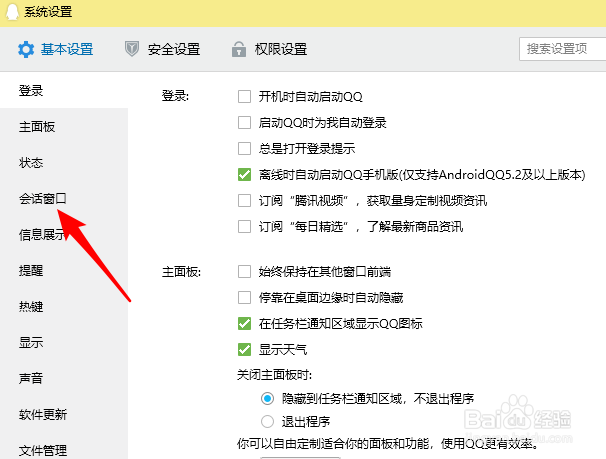Uncheck 离线时自动启动QQ手机版 option
The image size is (606, 459).
(x=244, y=175)
